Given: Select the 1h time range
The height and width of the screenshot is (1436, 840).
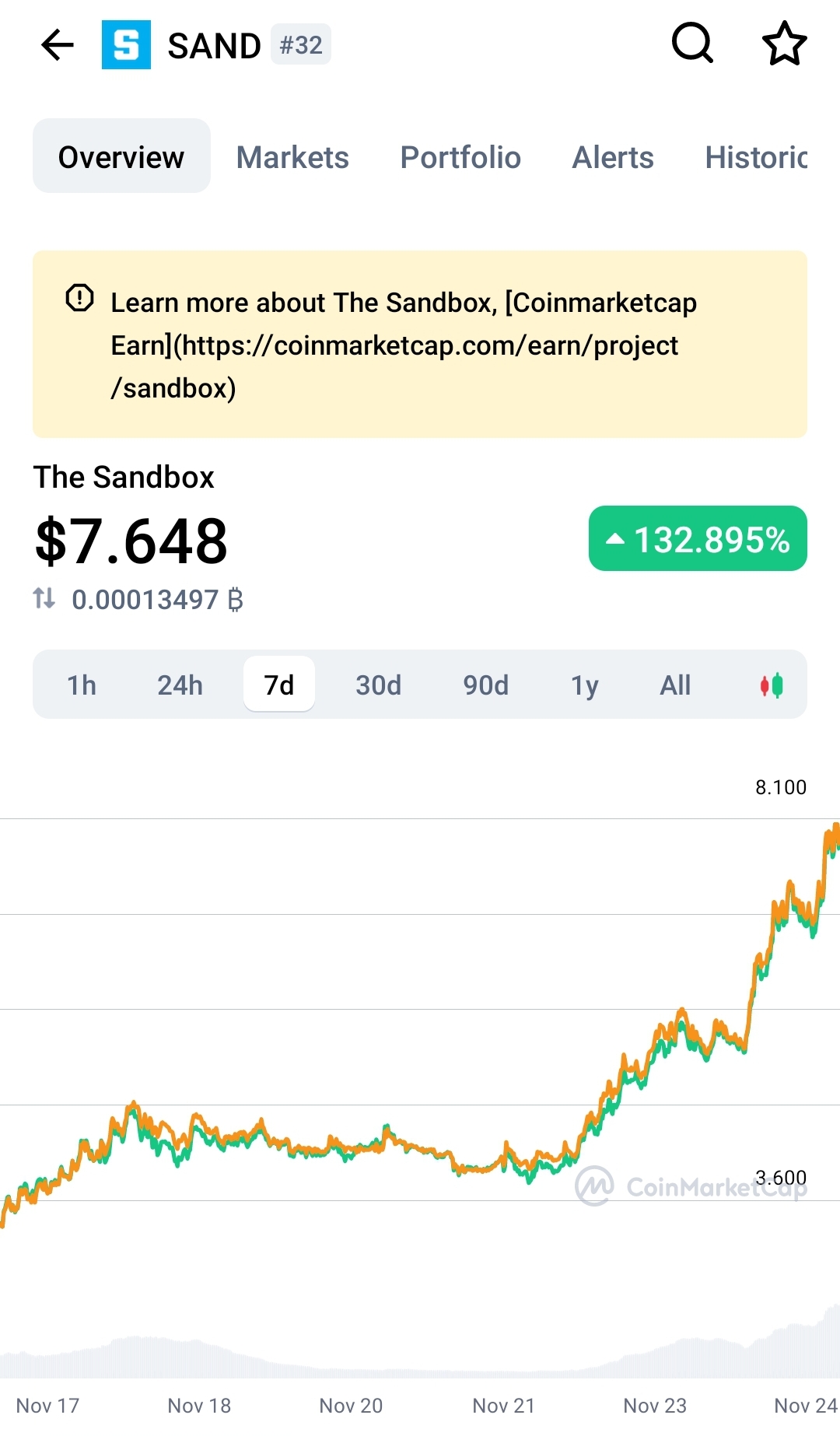Looking at the screenshot, I should click(82, 685).
